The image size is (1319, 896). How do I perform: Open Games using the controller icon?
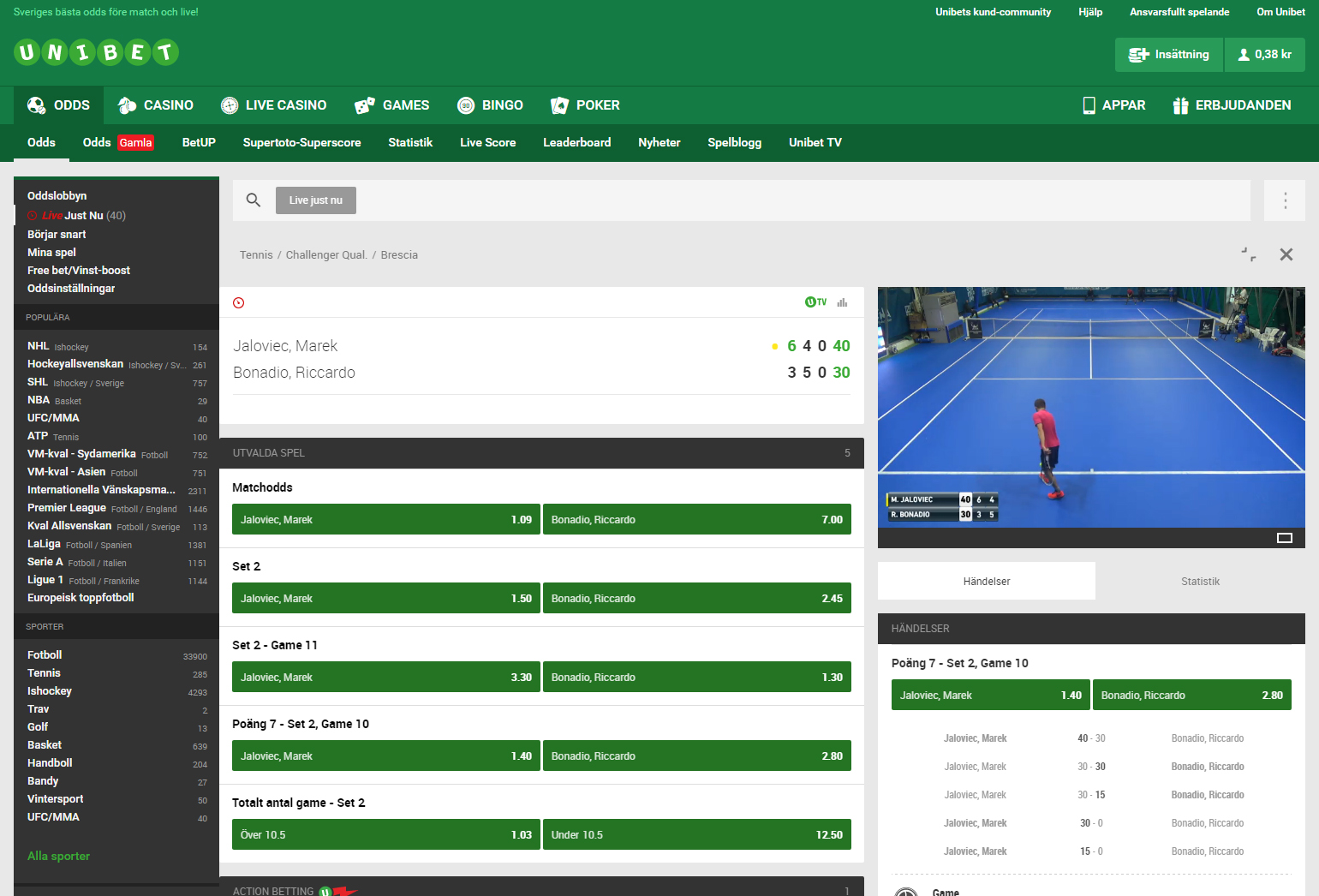tap(364, 105)
